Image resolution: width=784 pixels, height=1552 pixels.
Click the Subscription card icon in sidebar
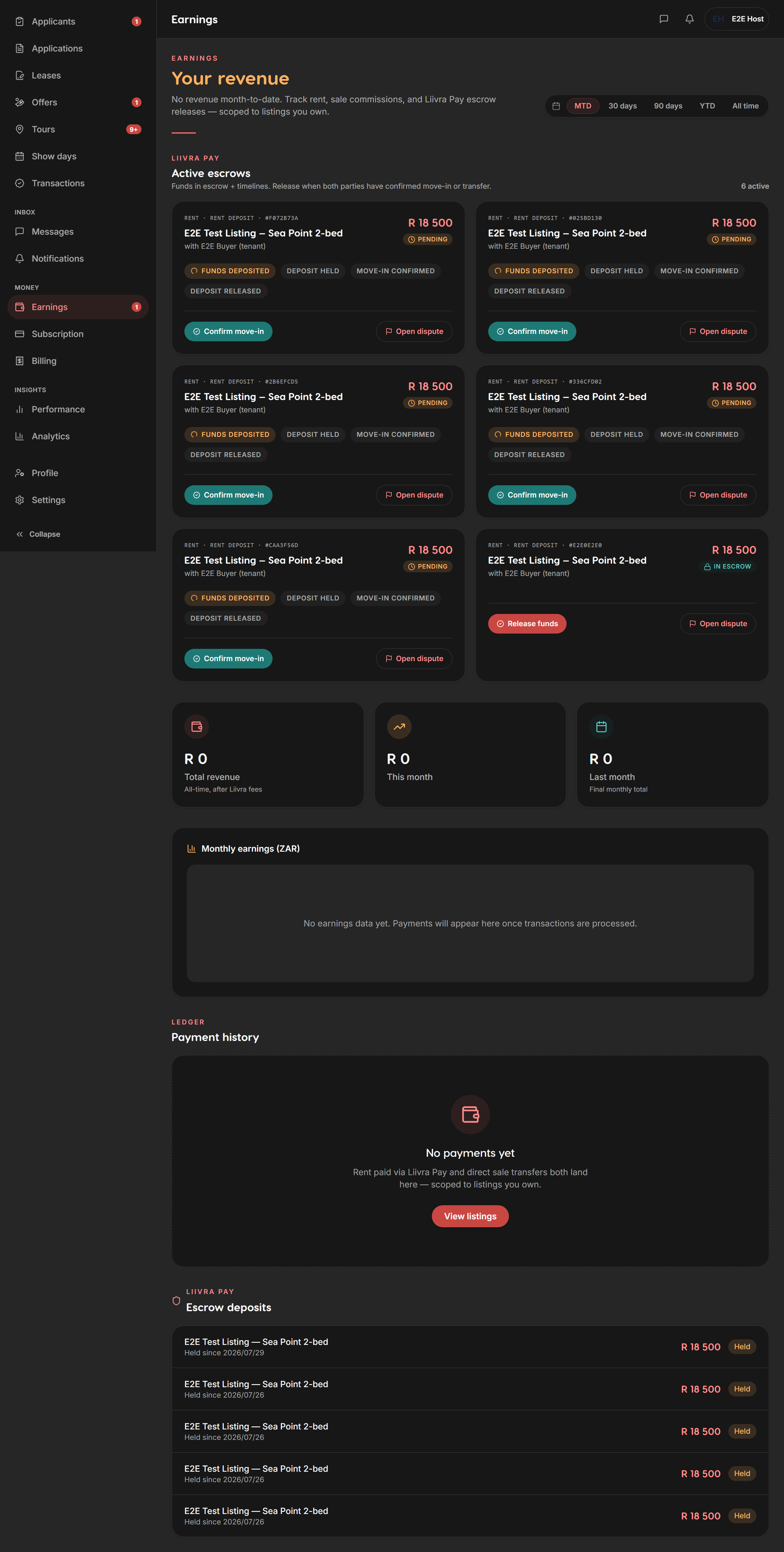[20, 334]
